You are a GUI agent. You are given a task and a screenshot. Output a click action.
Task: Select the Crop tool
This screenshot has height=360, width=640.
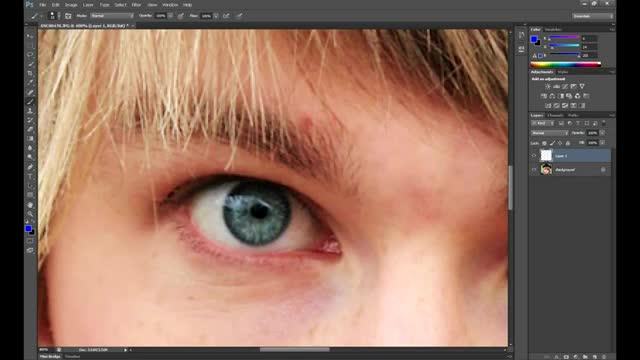tap(30, 73)
